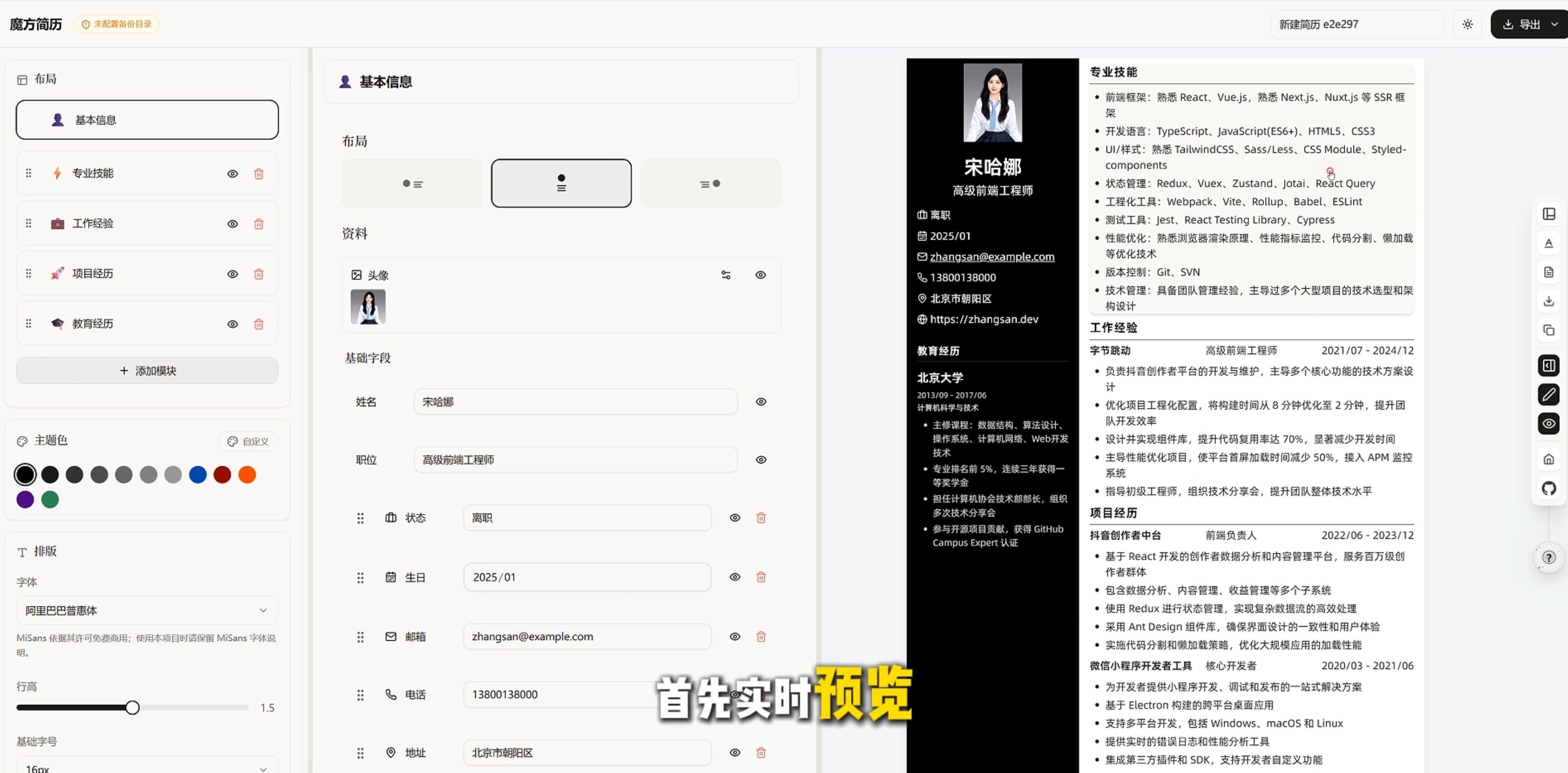Click the copy icon in right sidebar
This screenshot has width=1568, height=773.
click(1549, 330)
